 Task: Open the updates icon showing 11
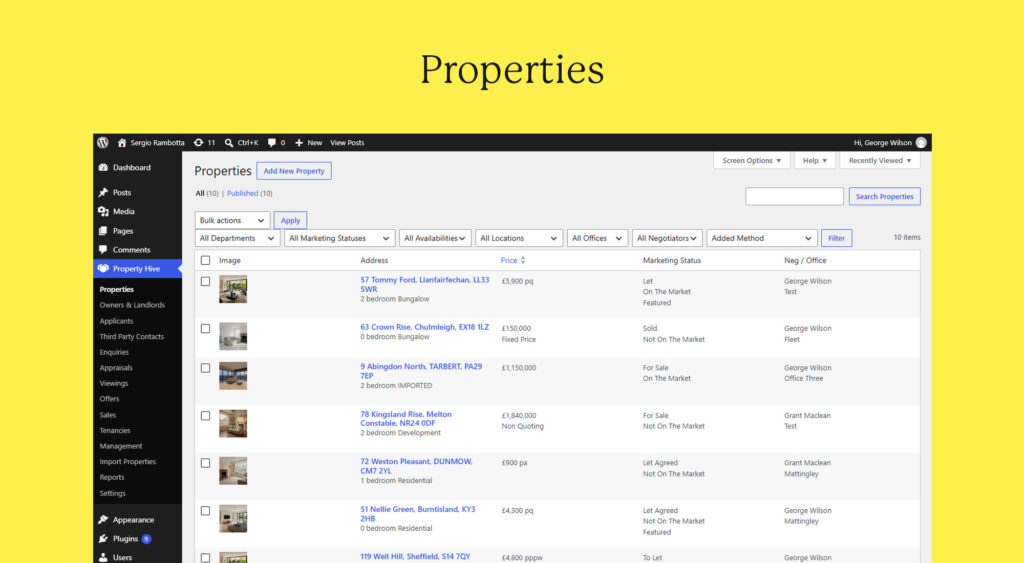pos(199,142)
